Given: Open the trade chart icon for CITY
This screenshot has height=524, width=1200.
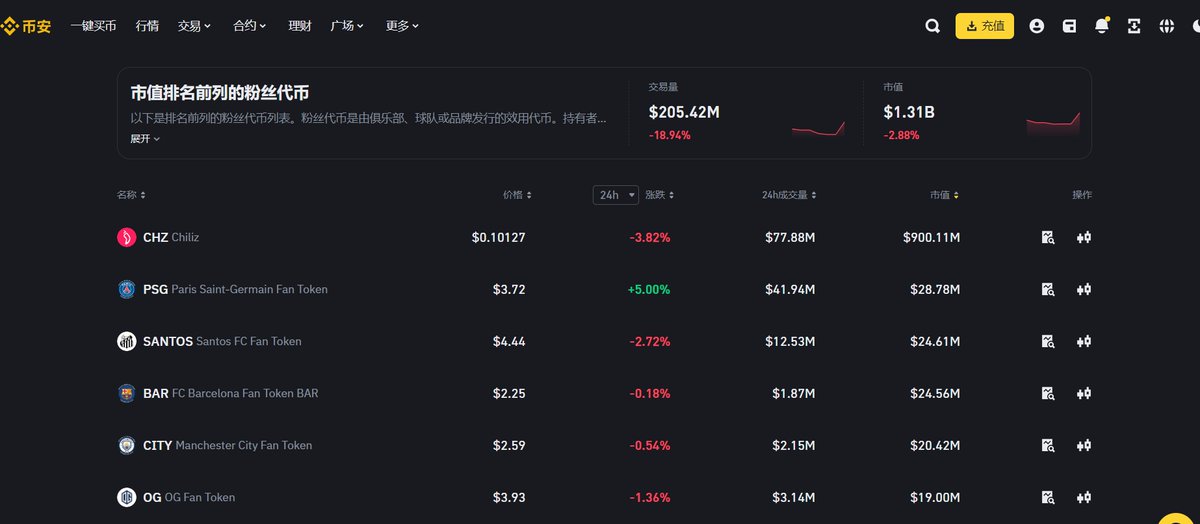Looking at the screenshot, I should [x=1084, y=445].
